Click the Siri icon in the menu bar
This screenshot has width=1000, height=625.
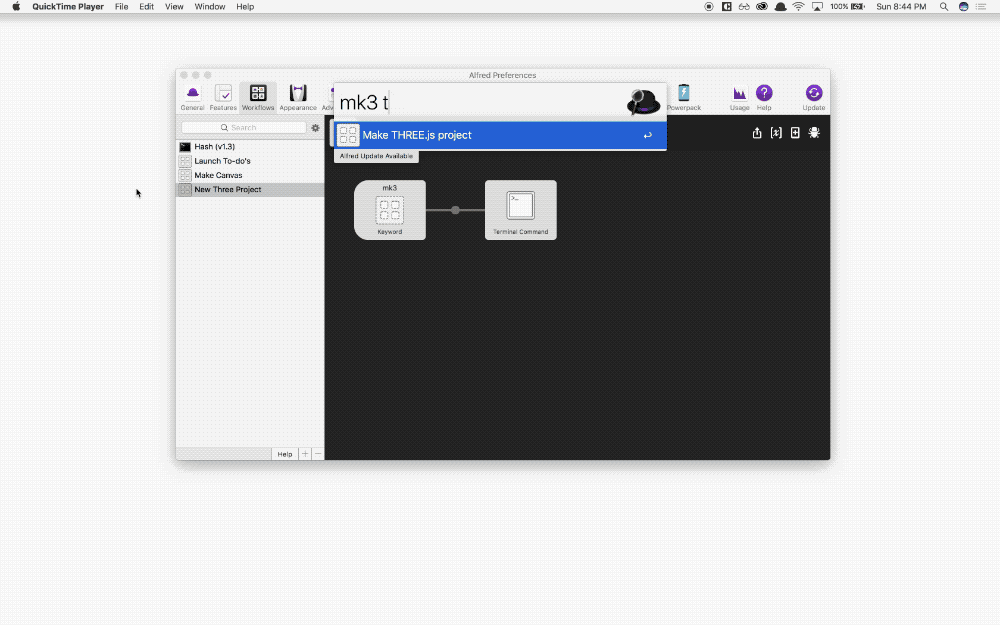(x=964, y=6)
